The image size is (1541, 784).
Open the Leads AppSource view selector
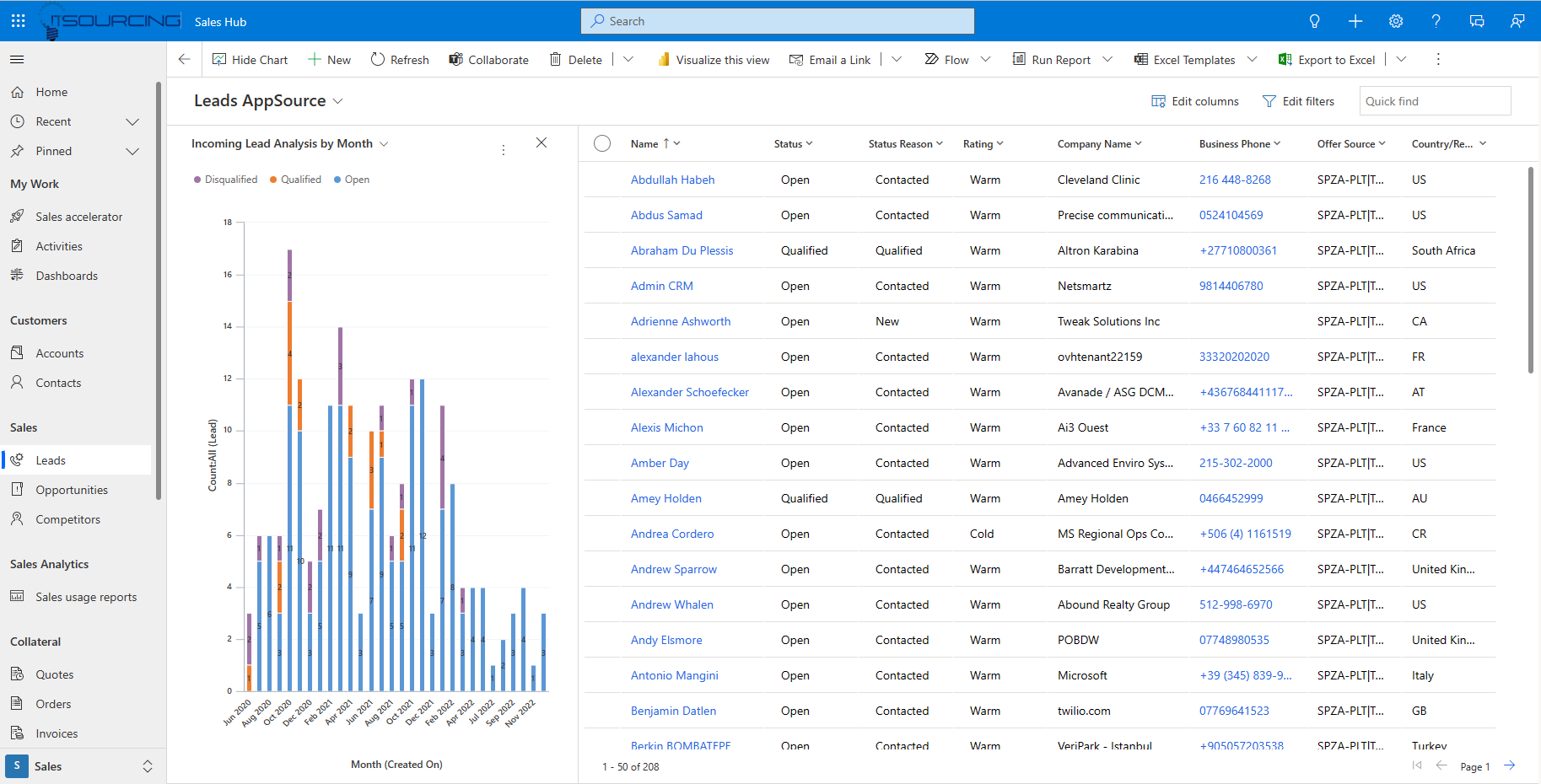pos(268,100)
